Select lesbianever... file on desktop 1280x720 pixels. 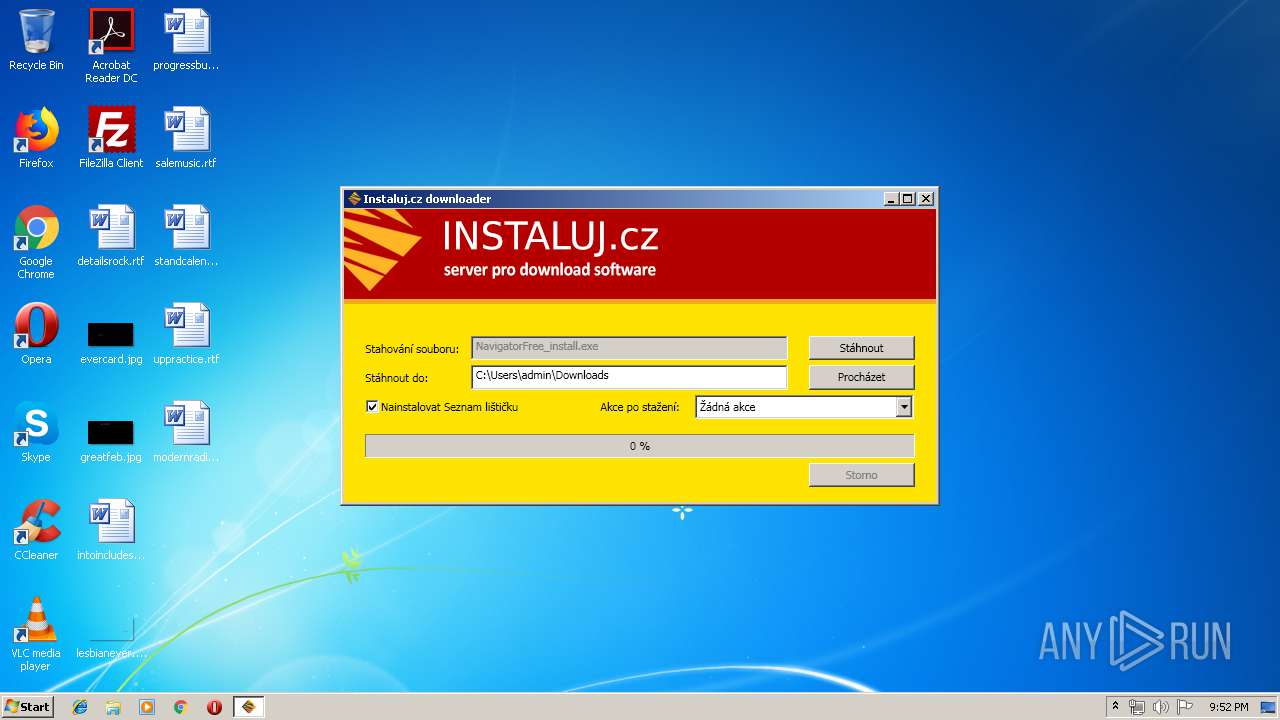[x=111, y=636]
